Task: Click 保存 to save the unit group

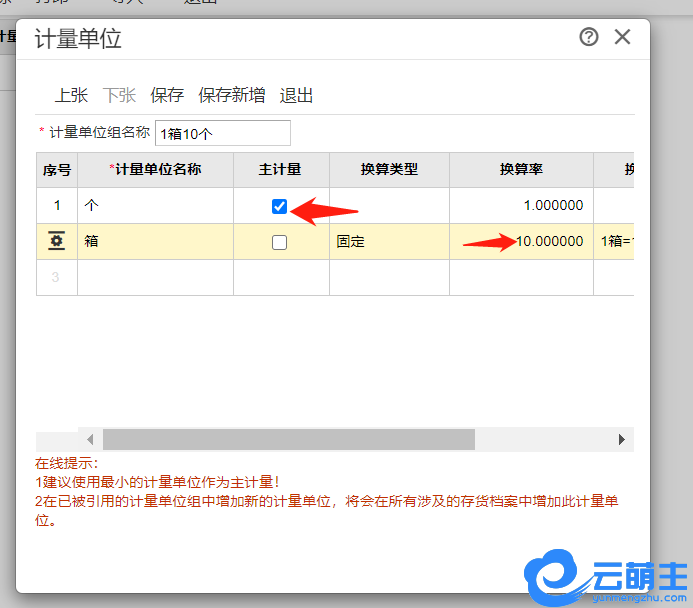Action: pos(167,95)
